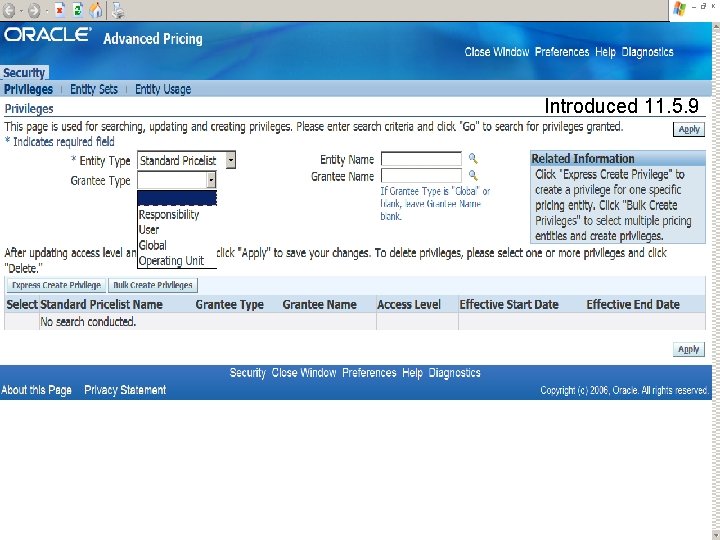Click Grantee Type column header
720x540 pixels.
tap(230, 304)
